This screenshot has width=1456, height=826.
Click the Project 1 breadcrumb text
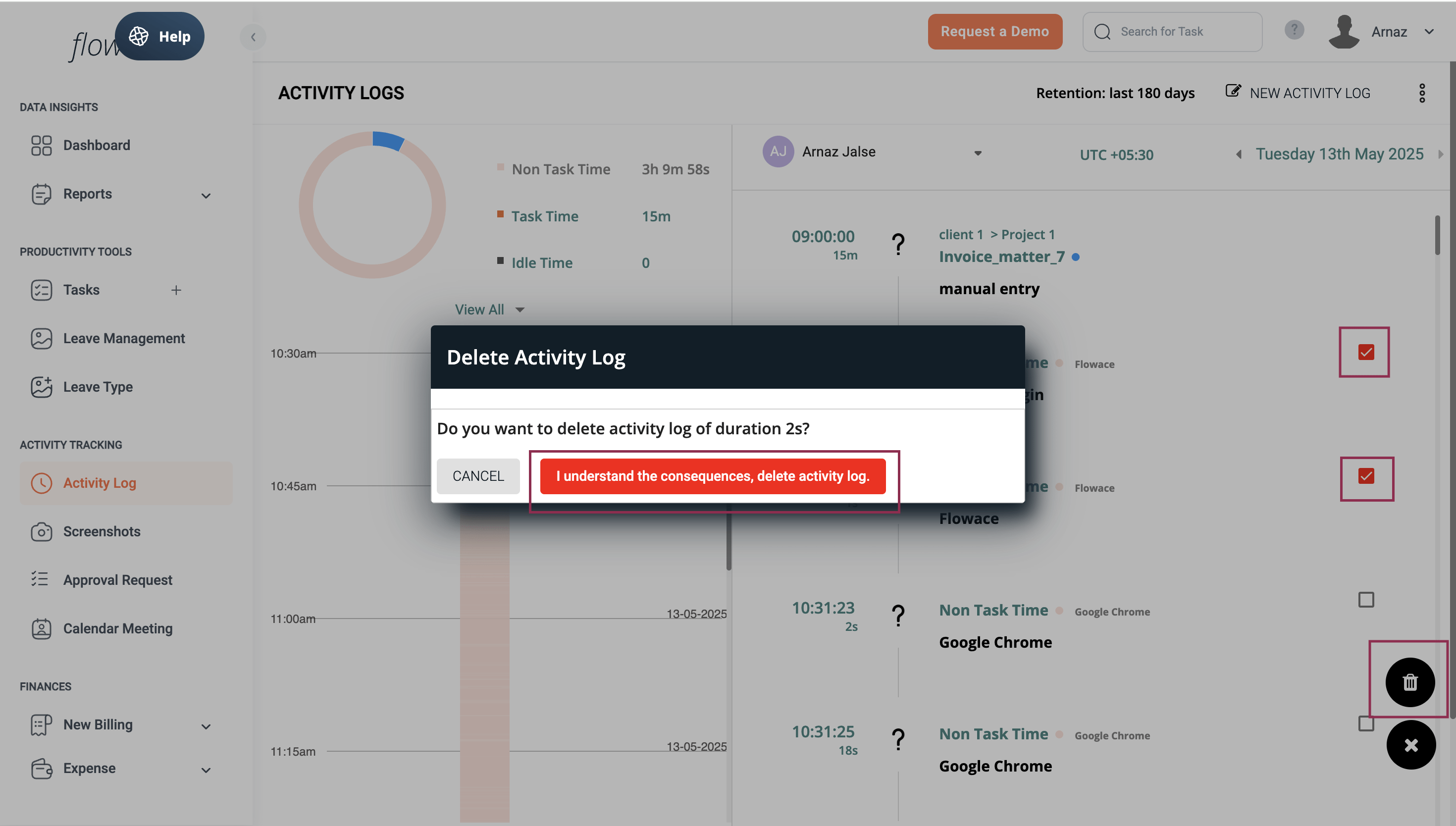(1027, 235)
